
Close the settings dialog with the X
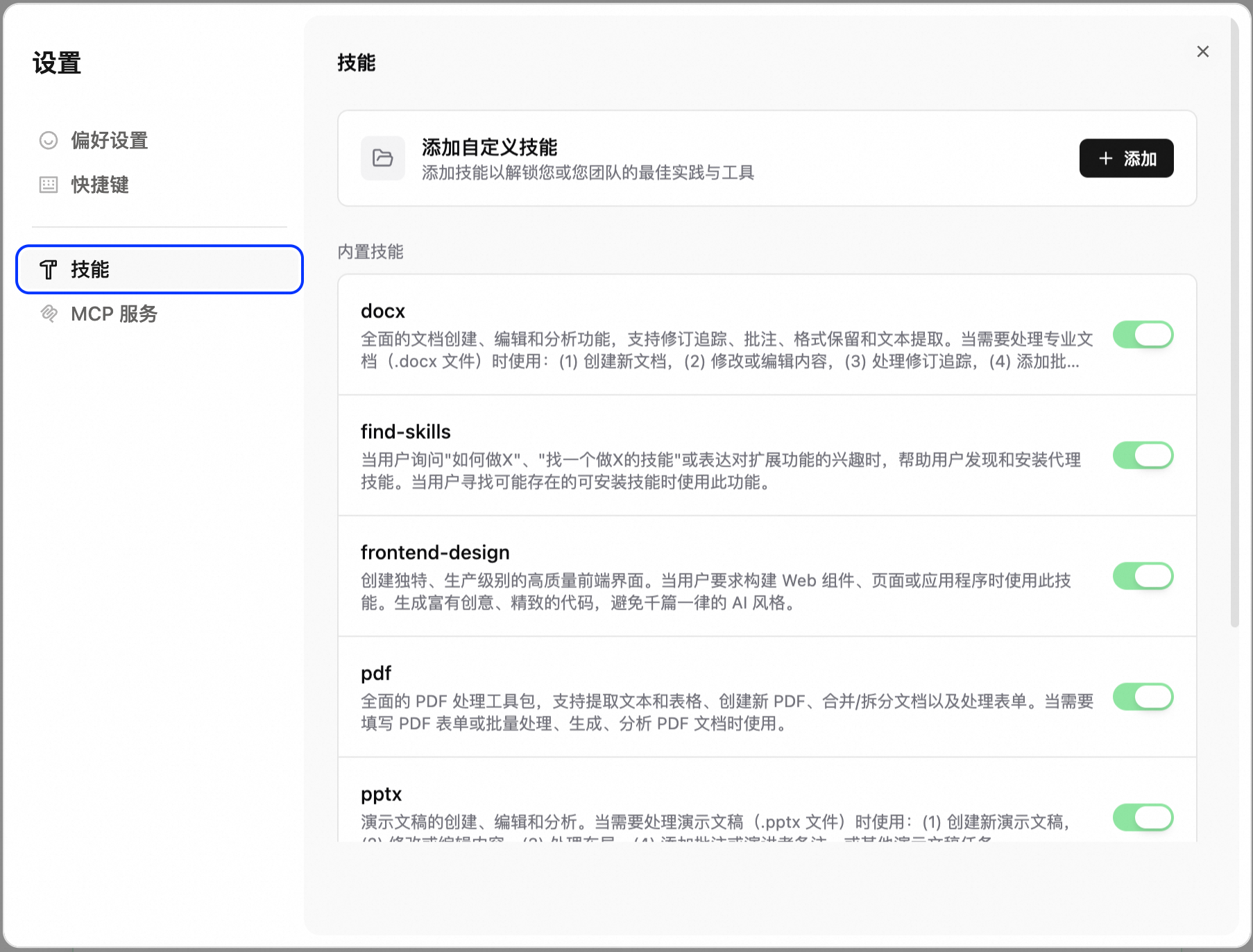coord(1202,52)
